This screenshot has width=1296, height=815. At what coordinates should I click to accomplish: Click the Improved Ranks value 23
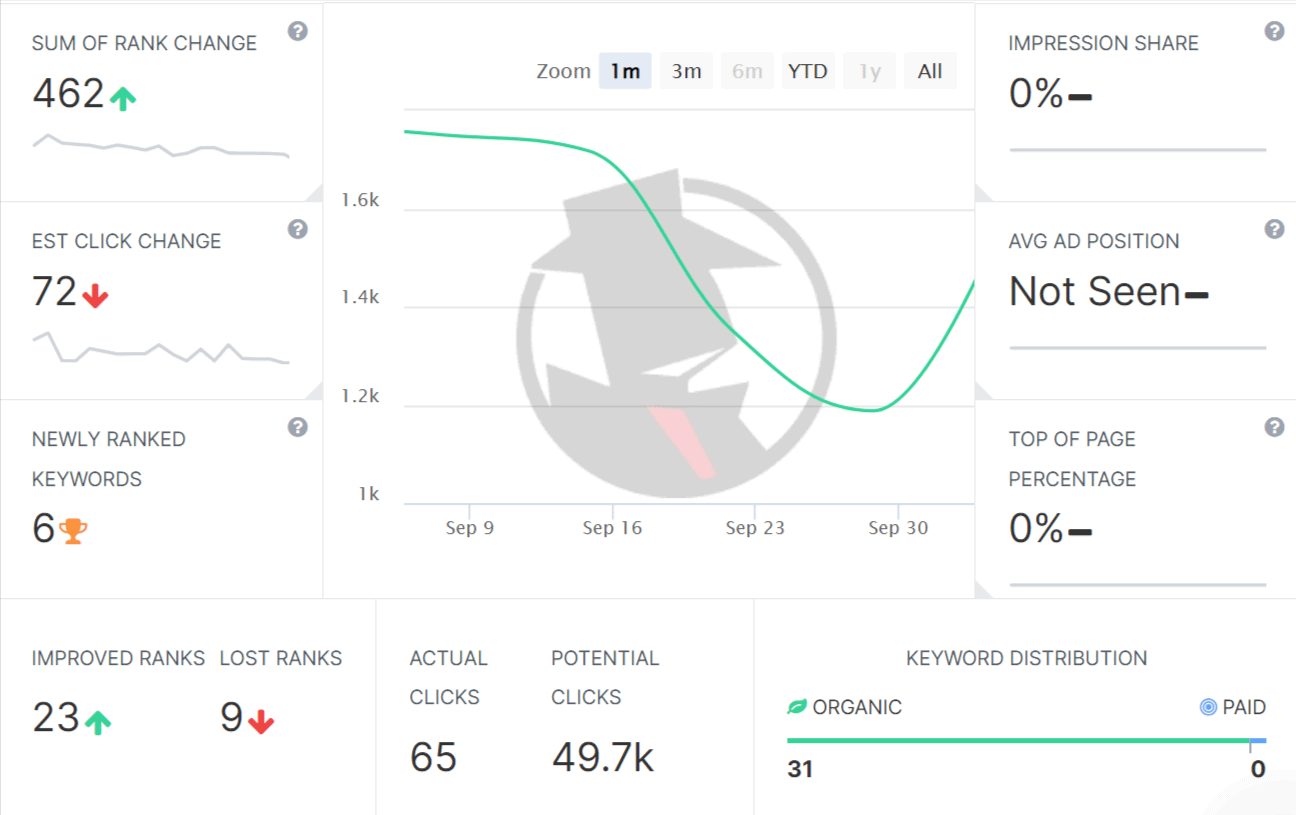click(56, 718)
